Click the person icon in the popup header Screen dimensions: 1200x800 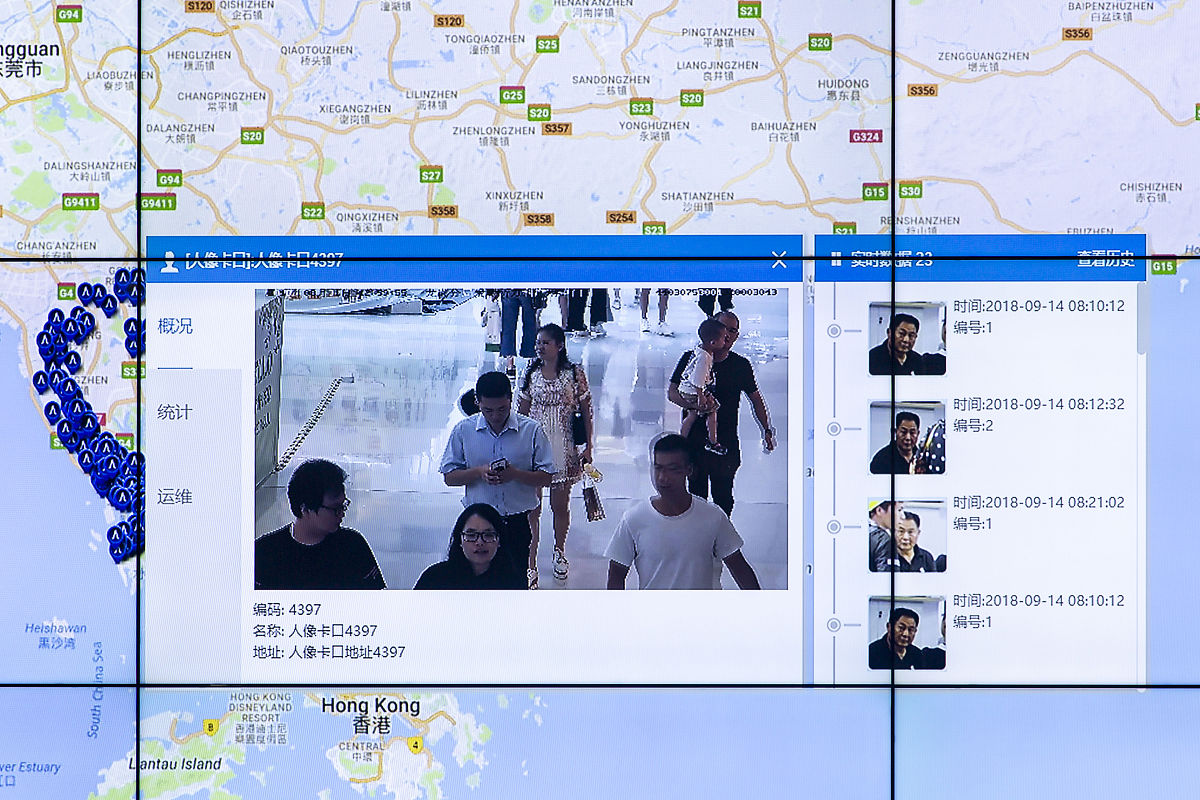coord(169,261)
